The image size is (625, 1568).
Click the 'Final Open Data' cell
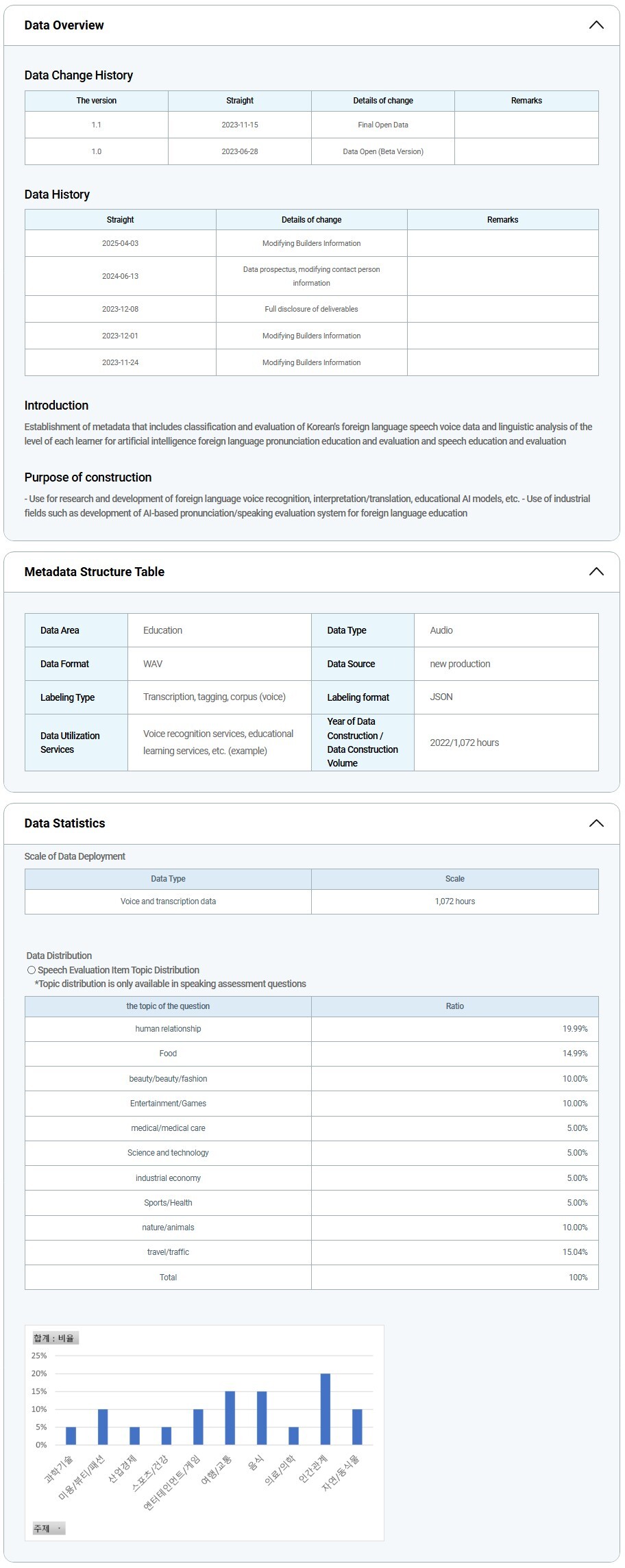(382, 125)
